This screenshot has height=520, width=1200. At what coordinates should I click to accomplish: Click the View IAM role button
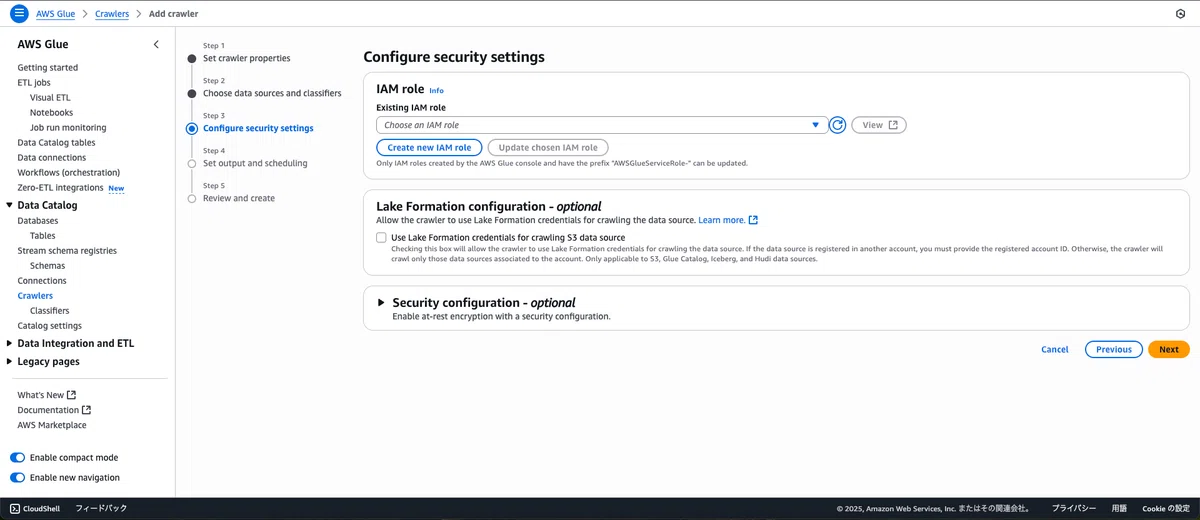[879, 125]
